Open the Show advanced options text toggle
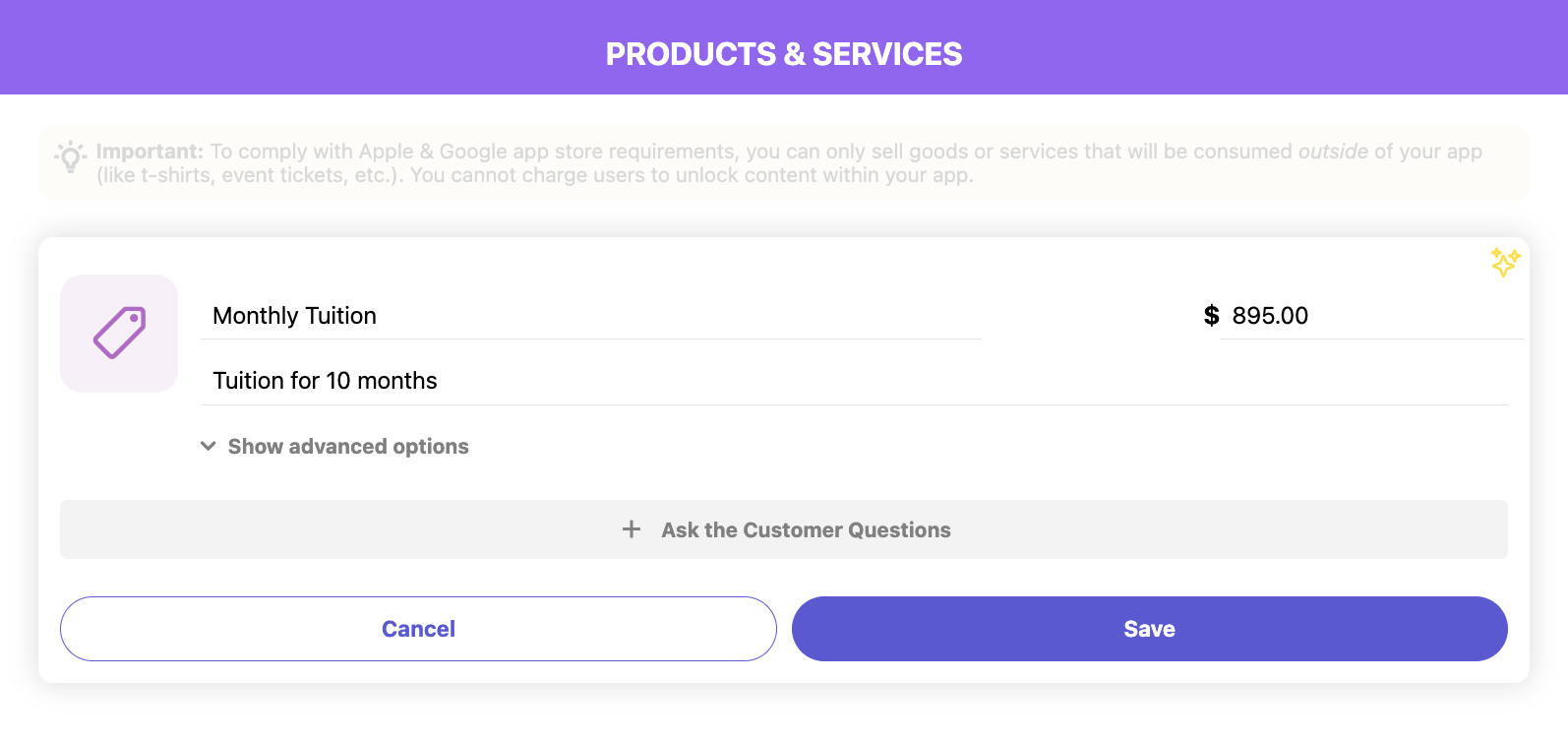 tap(348, 447)
